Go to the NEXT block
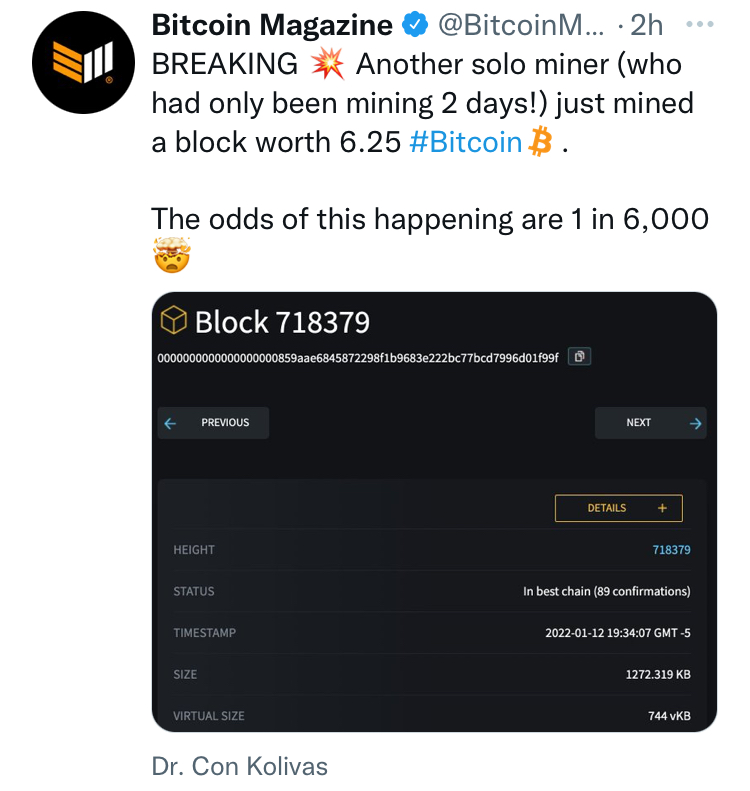Viewport: 750px width, 791px height. 651,423
